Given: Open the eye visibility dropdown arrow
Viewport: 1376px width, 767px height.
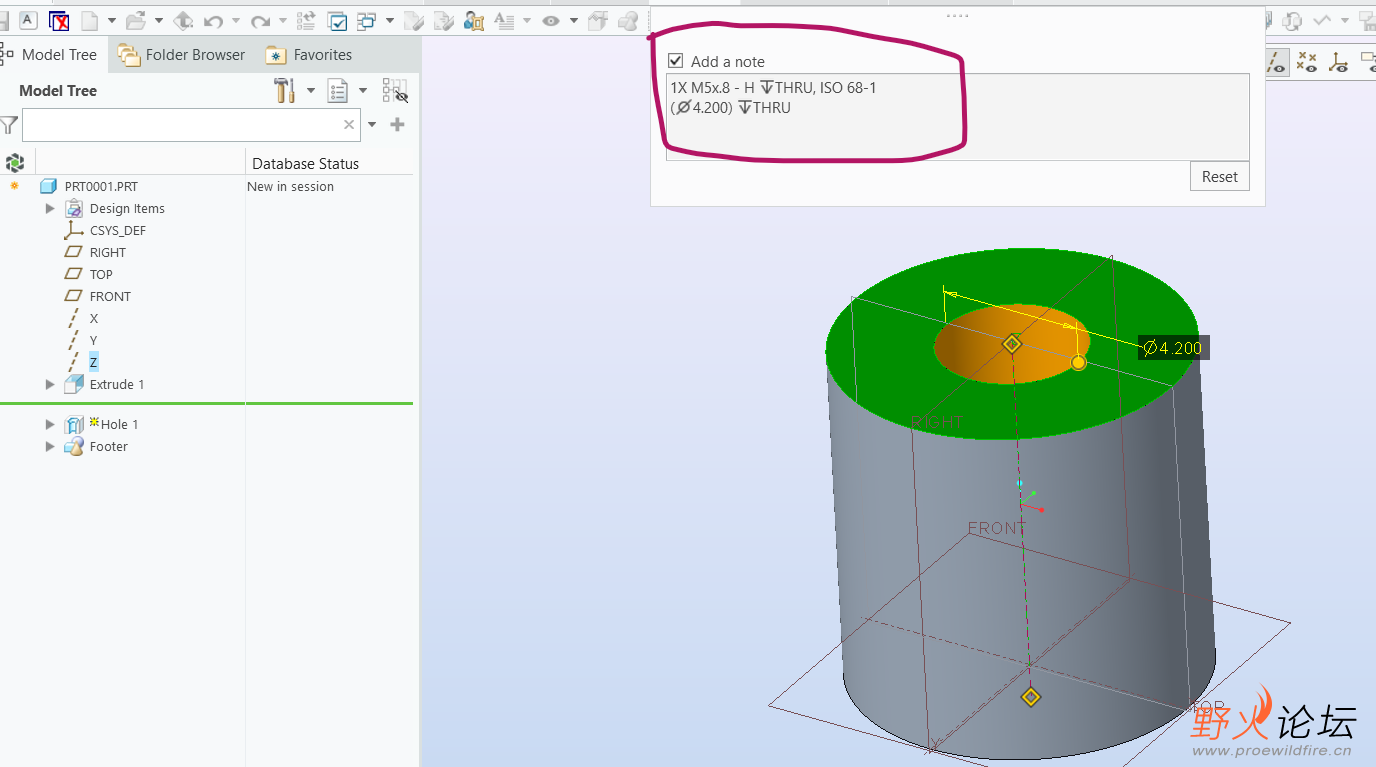Looking at the screenshot, I should 574,21.
